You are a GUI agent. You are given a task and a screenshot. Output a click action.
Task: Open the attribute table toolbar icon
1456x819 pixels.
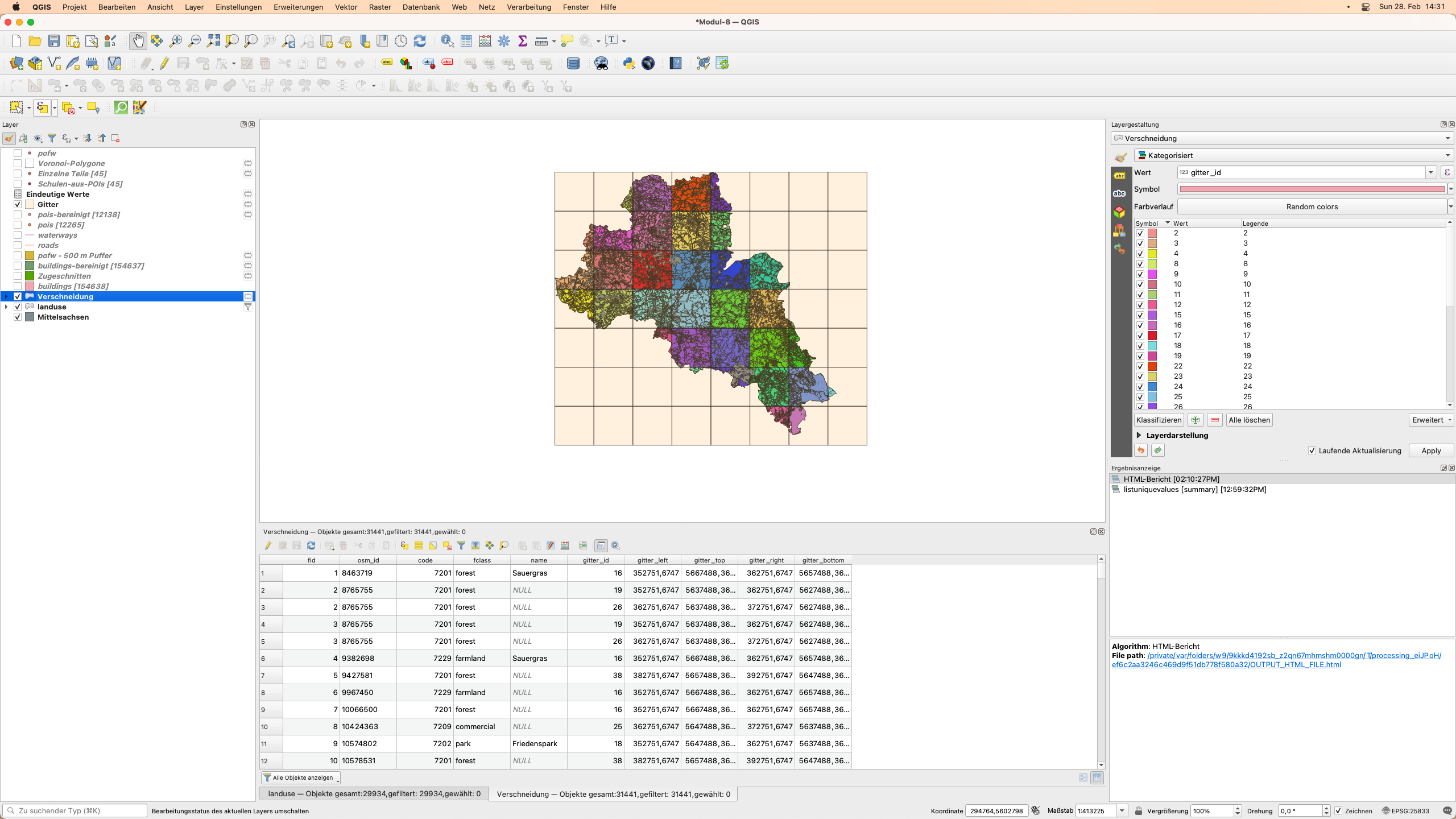(466, 41)
